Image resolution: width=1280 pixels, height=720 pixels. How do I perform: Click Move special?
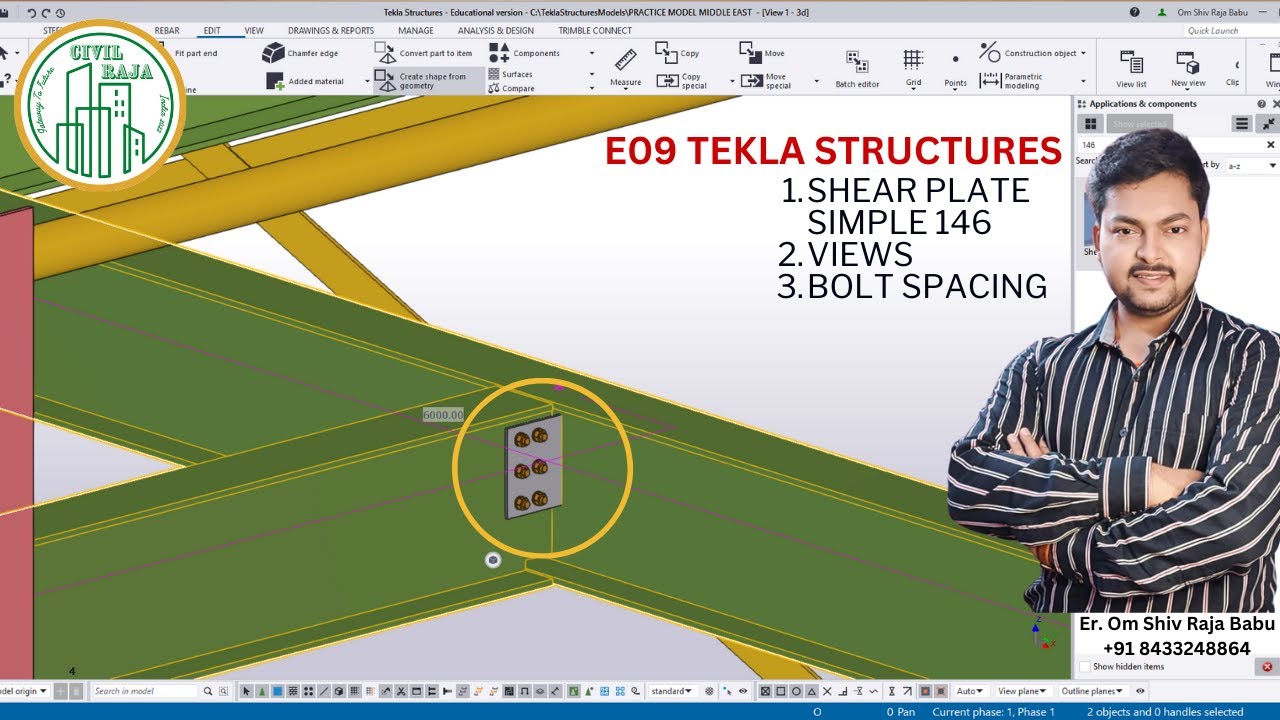click(766, 81)
